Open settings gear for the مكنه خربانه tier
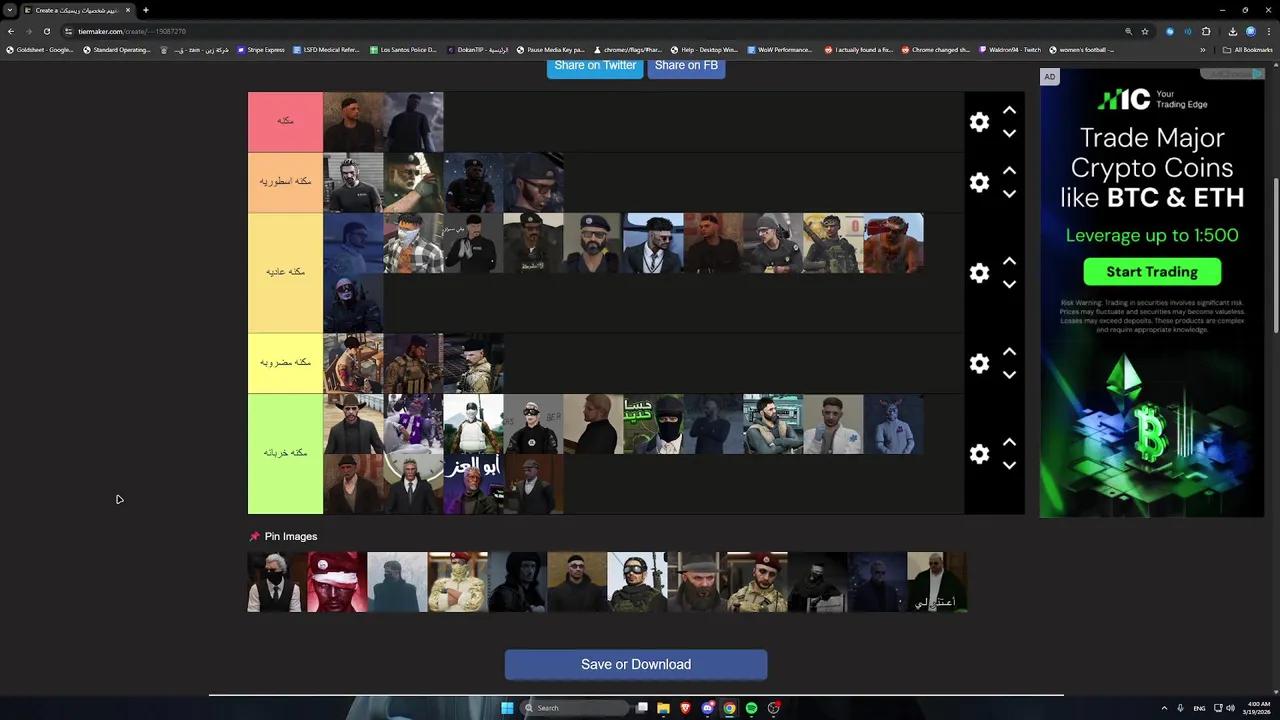The image size is (1280, 720). pyautogui.click(x=979, y=453)
